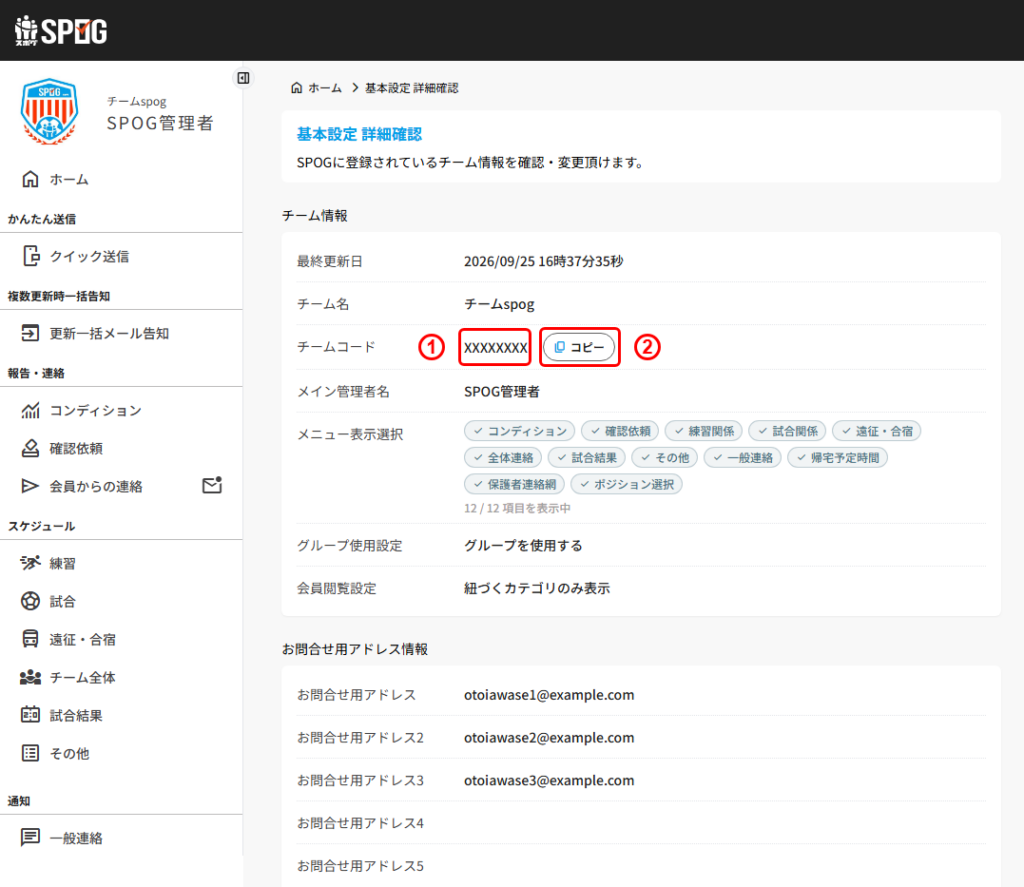
Task: Click the quick send icon
Action: tap(31, 256)
